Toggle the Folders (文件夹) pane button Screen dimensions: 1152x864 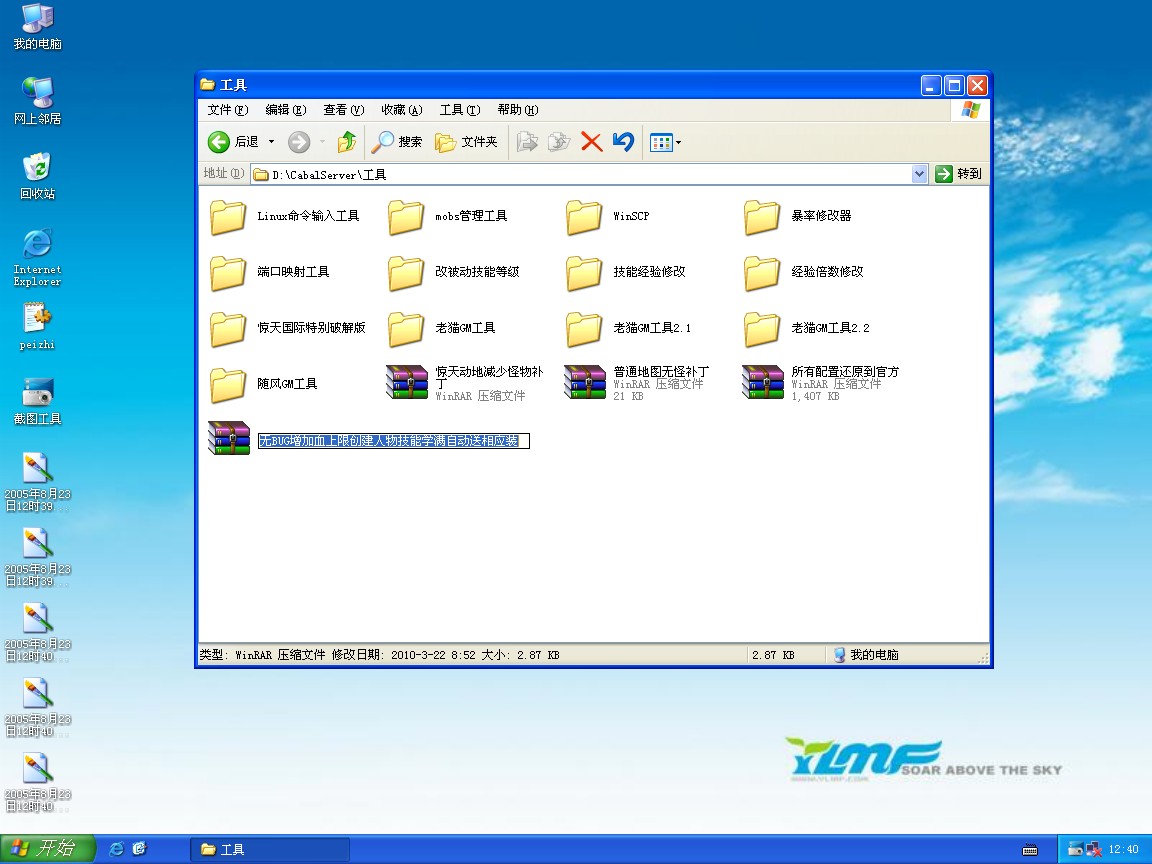coord(466,142)
